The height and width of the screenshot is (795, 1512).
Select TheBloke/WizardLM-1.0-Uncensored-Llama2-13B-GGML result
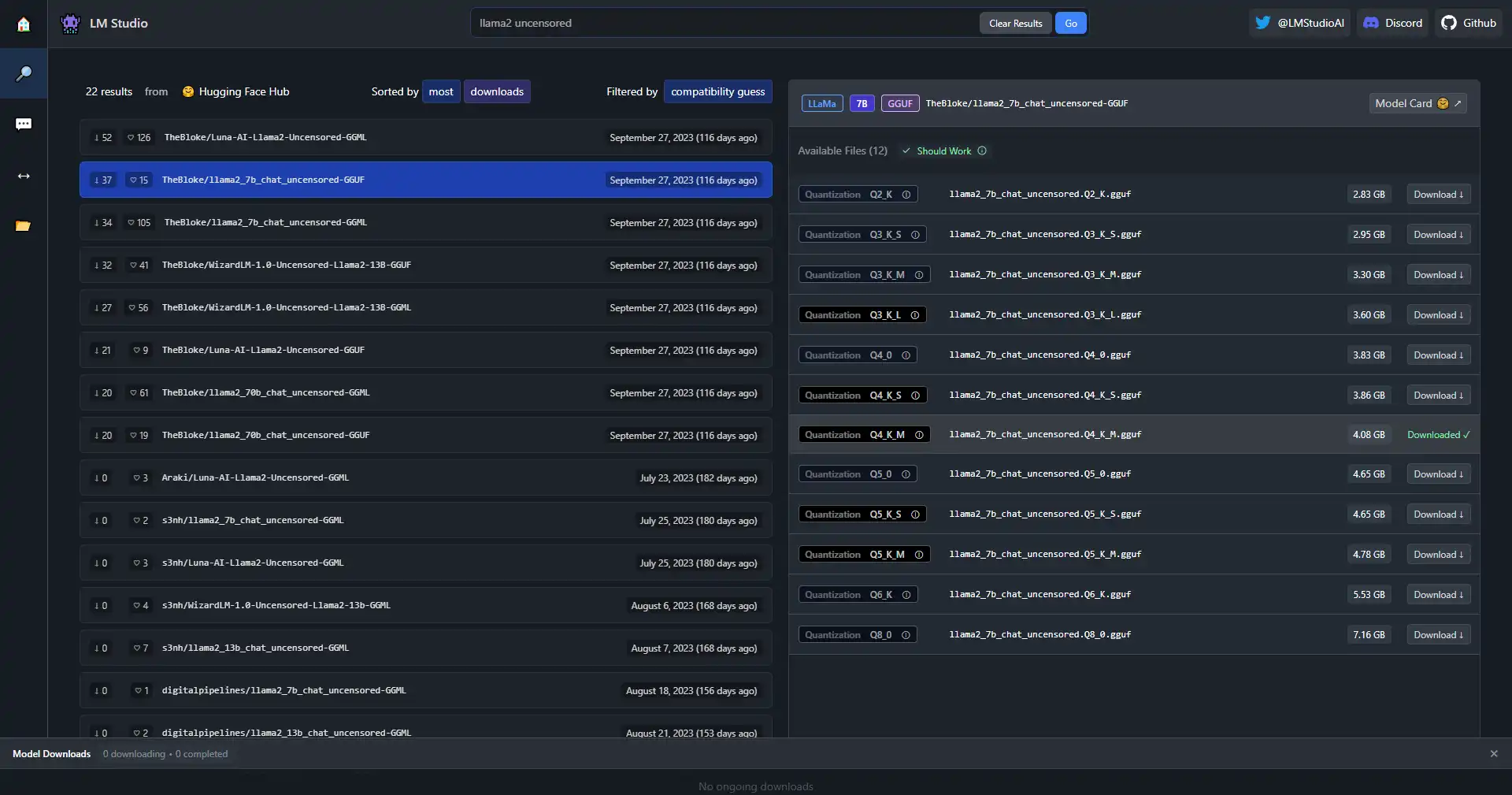pyautogui.click(x=425, y=307)
